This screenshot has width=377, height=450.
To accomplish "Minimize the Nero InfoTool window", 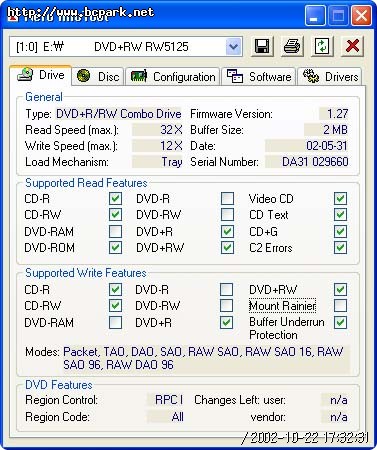I will [x=314, y=16].
